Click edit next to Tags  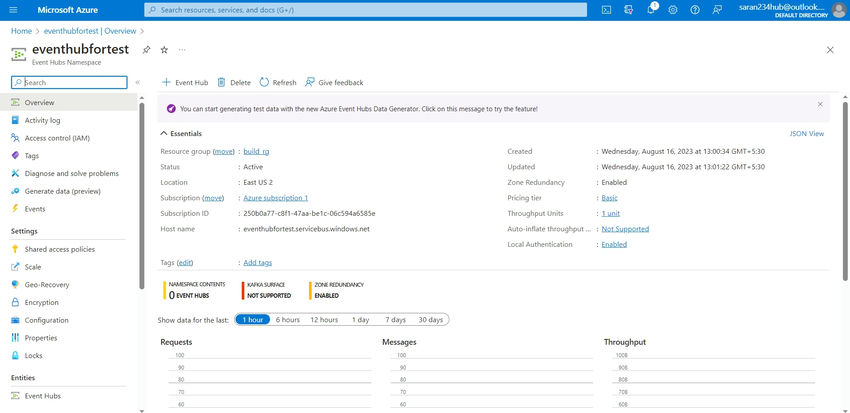(x=185, y=262)
